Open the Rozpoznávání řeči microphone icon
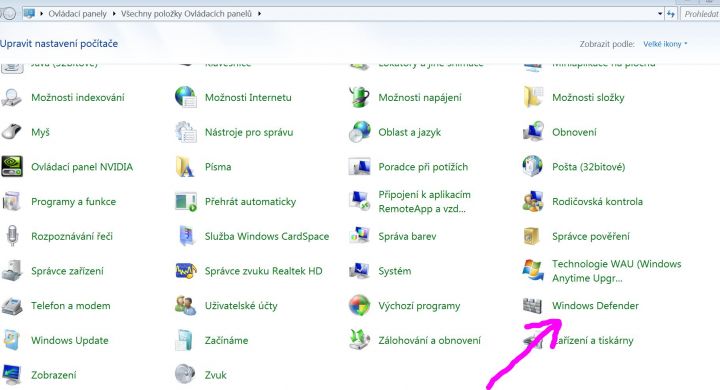The image size is (720, 390). (12, 236)
